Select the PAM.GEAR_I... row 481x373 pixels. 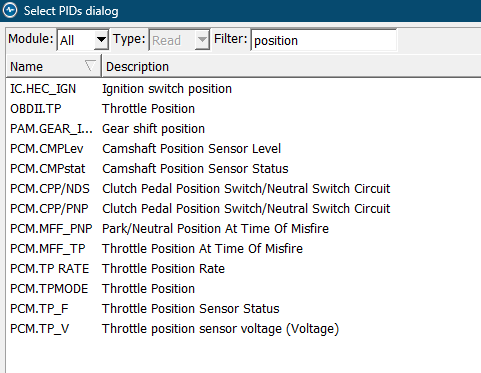(x=243, y=129)
